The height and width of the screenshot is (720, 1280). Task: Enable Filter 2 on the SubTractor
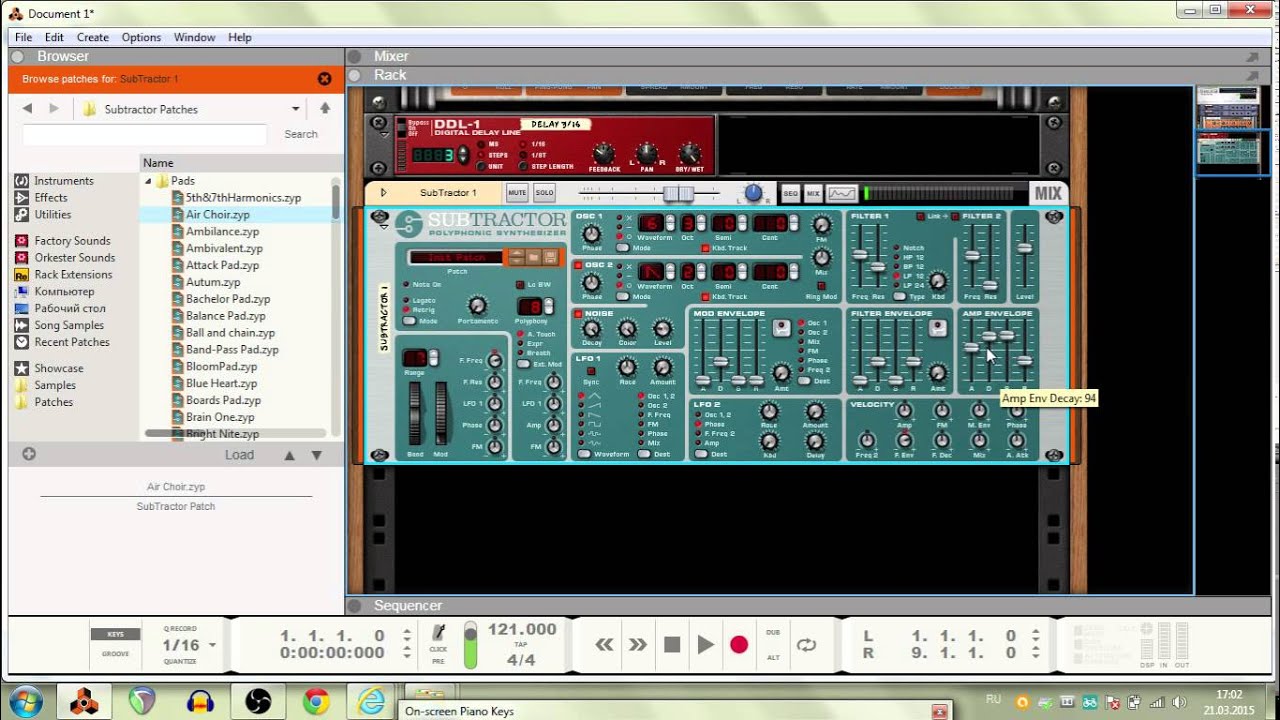pos(955,216)
